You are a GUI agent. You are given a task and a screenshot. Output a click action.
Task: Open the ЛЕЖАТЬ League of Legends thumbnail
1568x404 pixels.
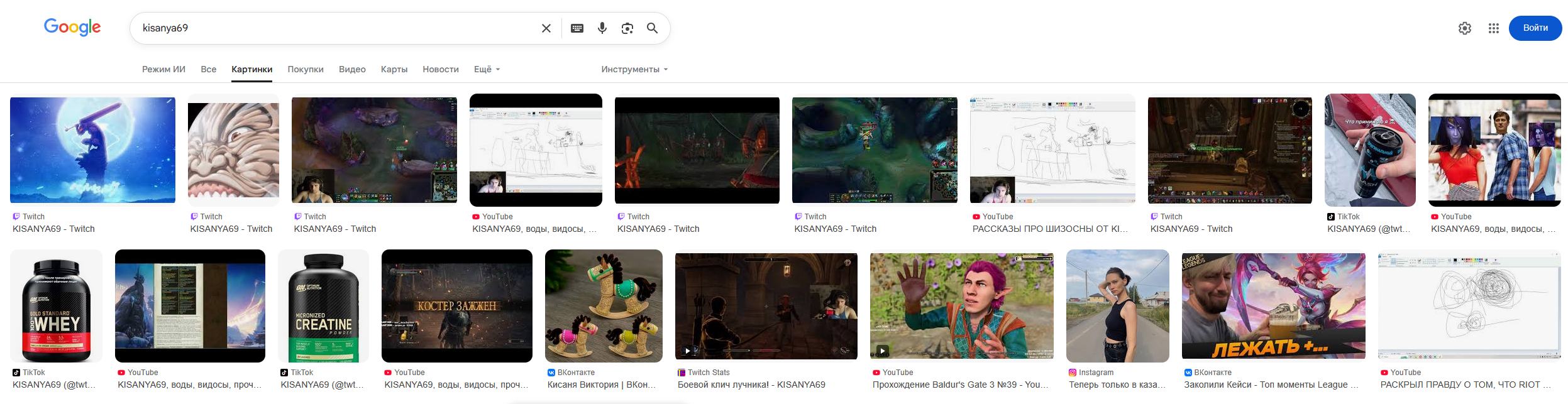(1274, 306)
